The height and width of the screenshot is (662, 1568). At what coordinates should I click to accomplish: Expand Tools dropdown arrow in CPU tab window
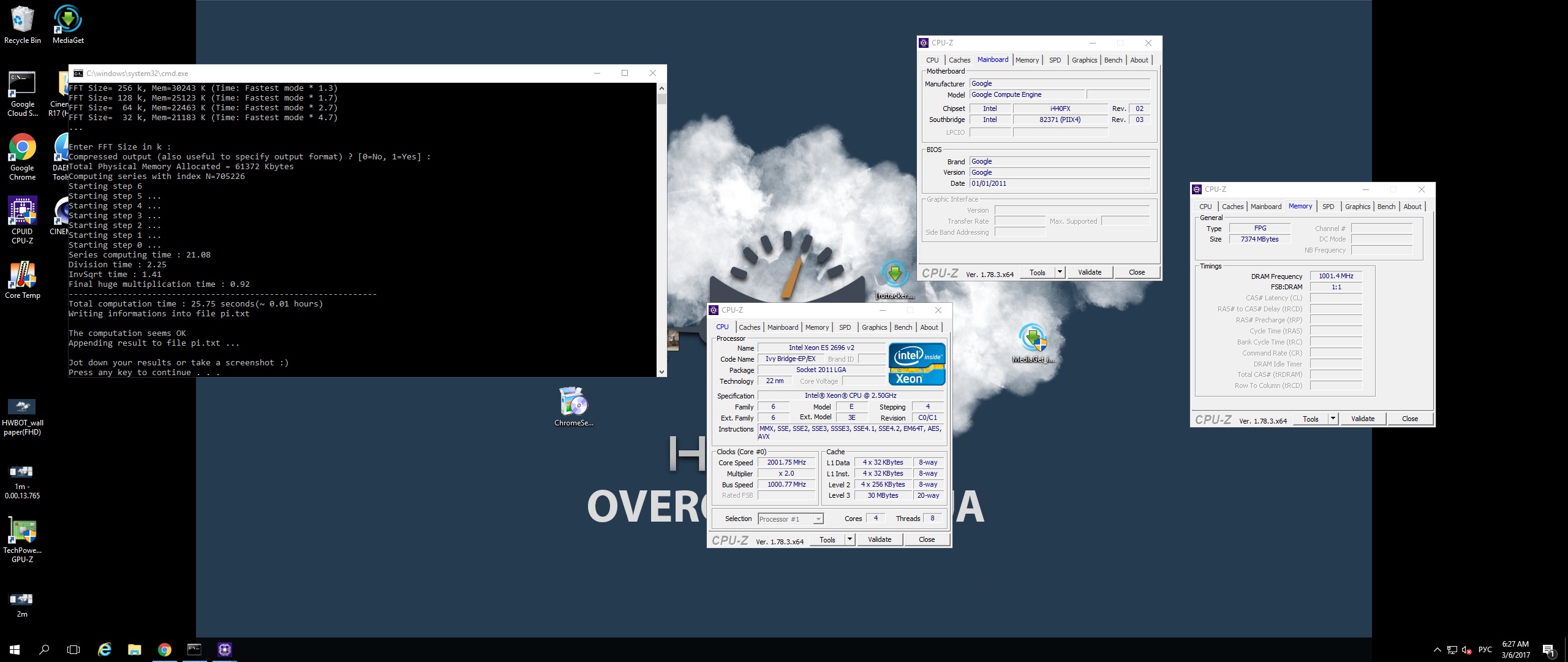click(x=850, y=539)
